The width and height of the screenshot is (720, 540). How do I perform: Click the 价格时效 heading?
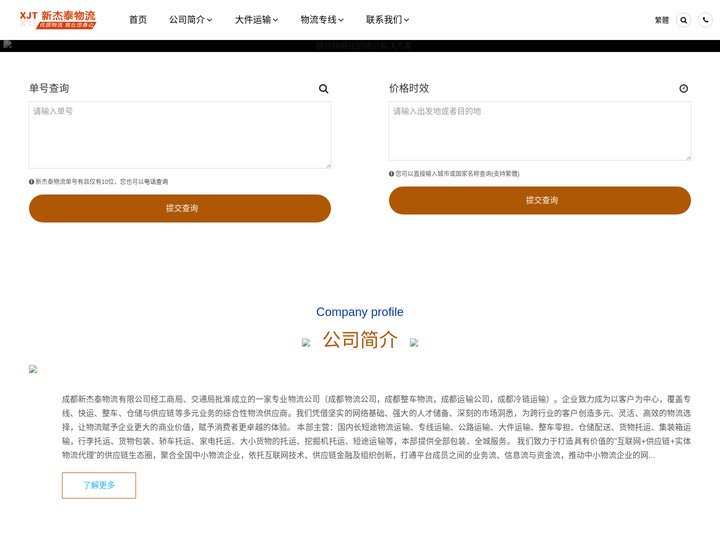tap(409, 88)
